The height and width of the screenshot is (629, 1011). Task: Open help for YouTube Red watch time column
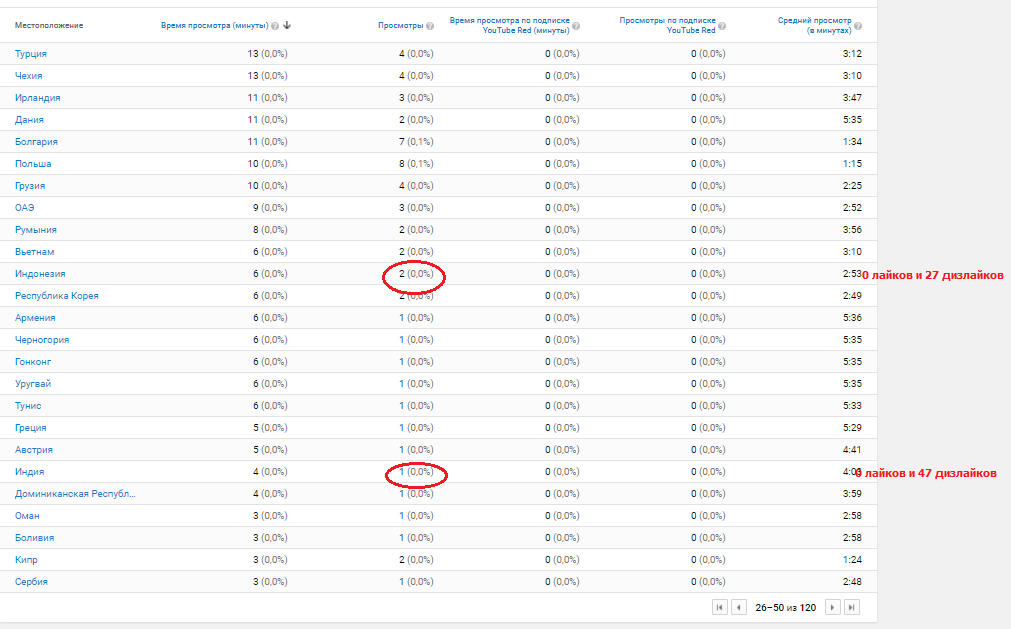pyautogui.click(x=576, y=30)
